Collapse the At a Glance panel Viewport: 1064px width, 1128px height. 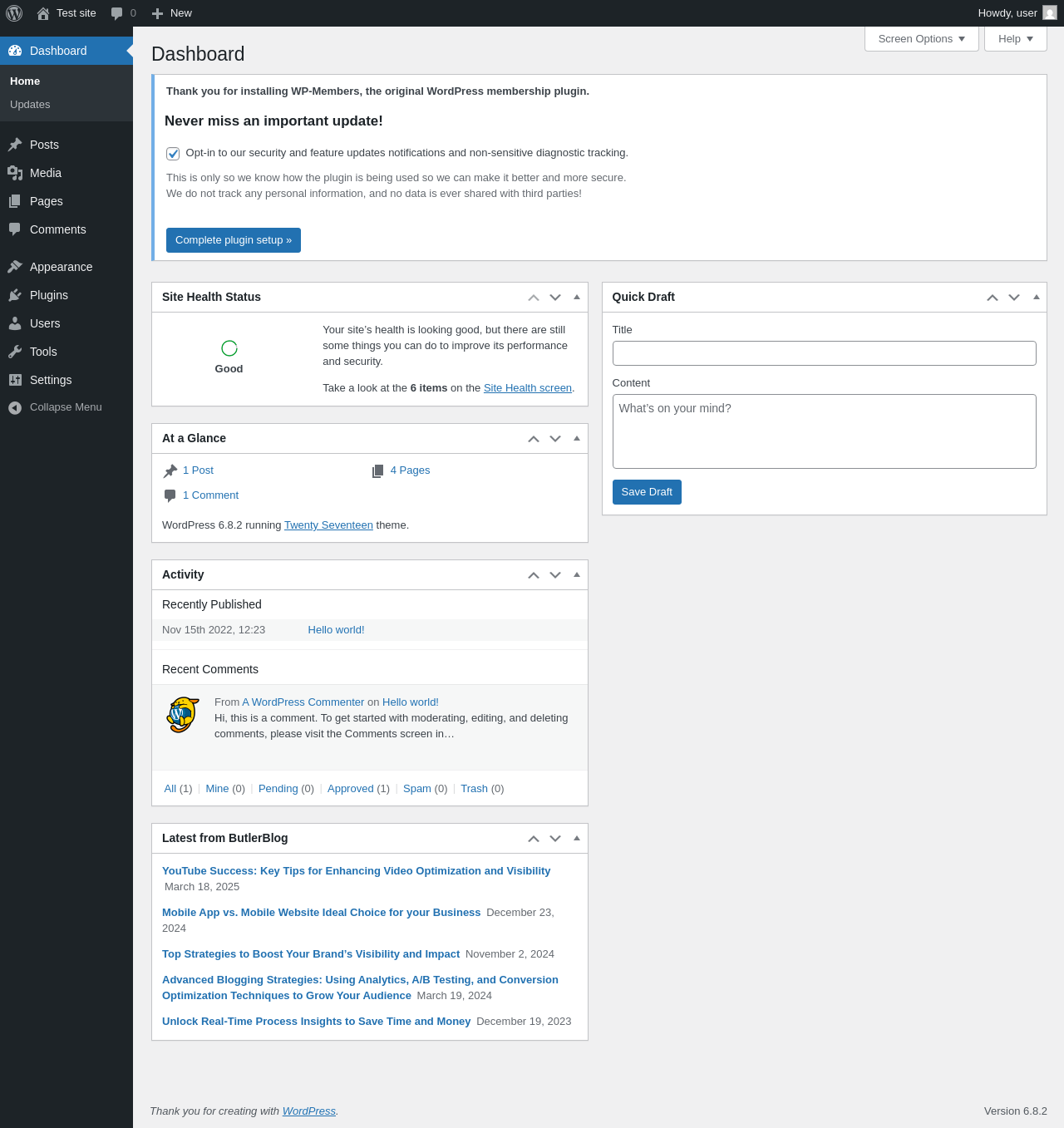point(577,438)
